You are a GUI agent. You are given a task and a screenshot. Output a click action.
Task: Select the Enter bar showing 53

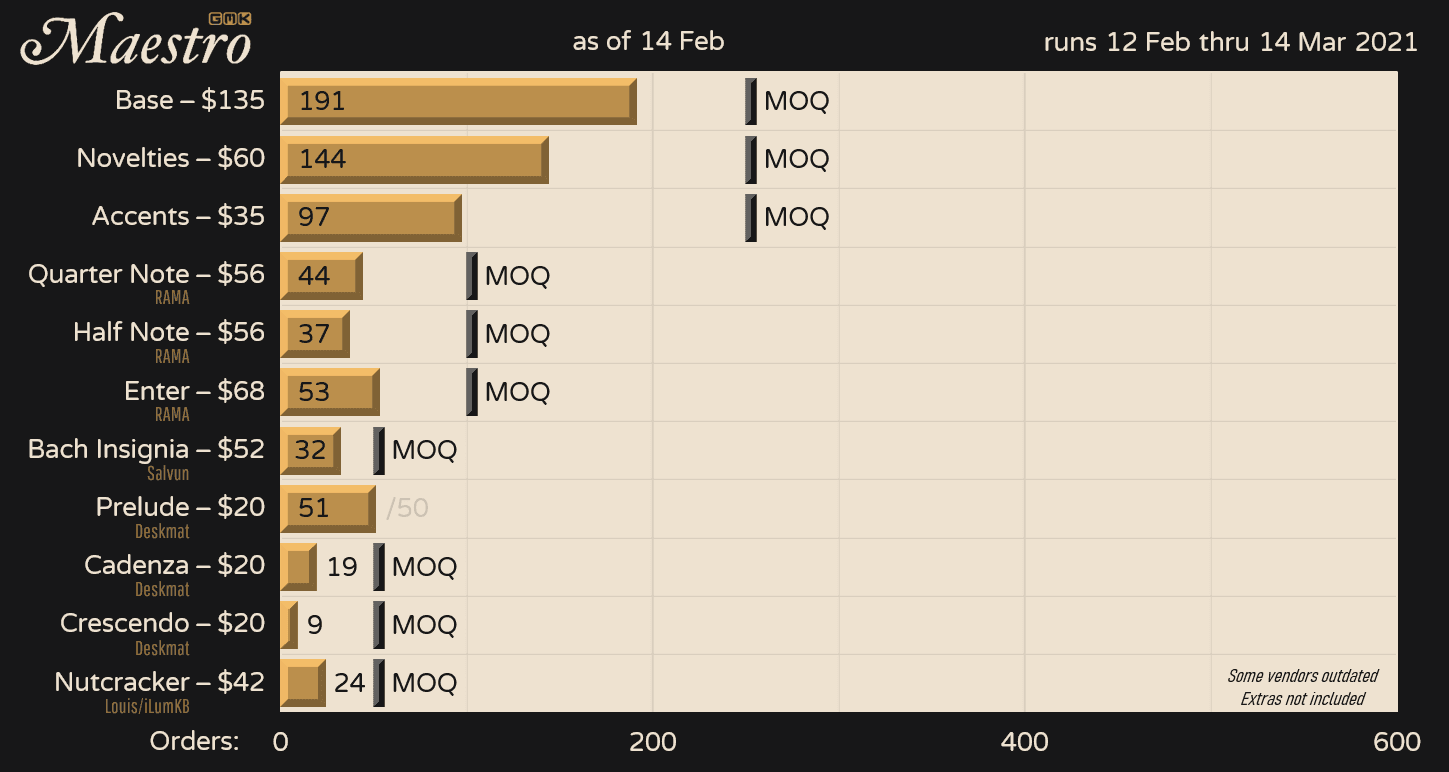(329, 392)
